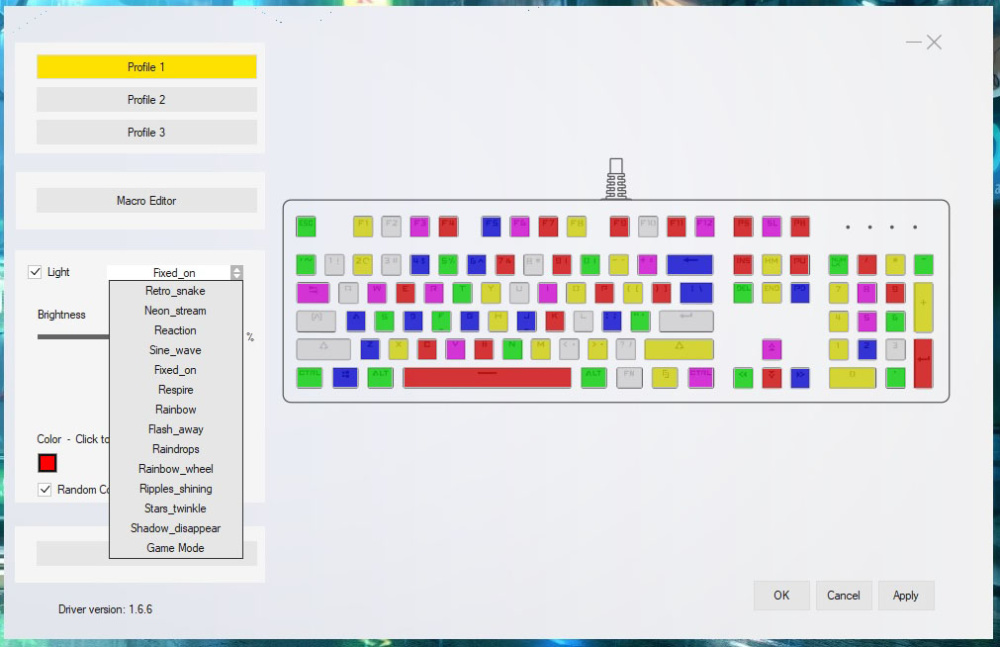Select the green Num Lock key
1000x647 pixels.
point(839,264)
